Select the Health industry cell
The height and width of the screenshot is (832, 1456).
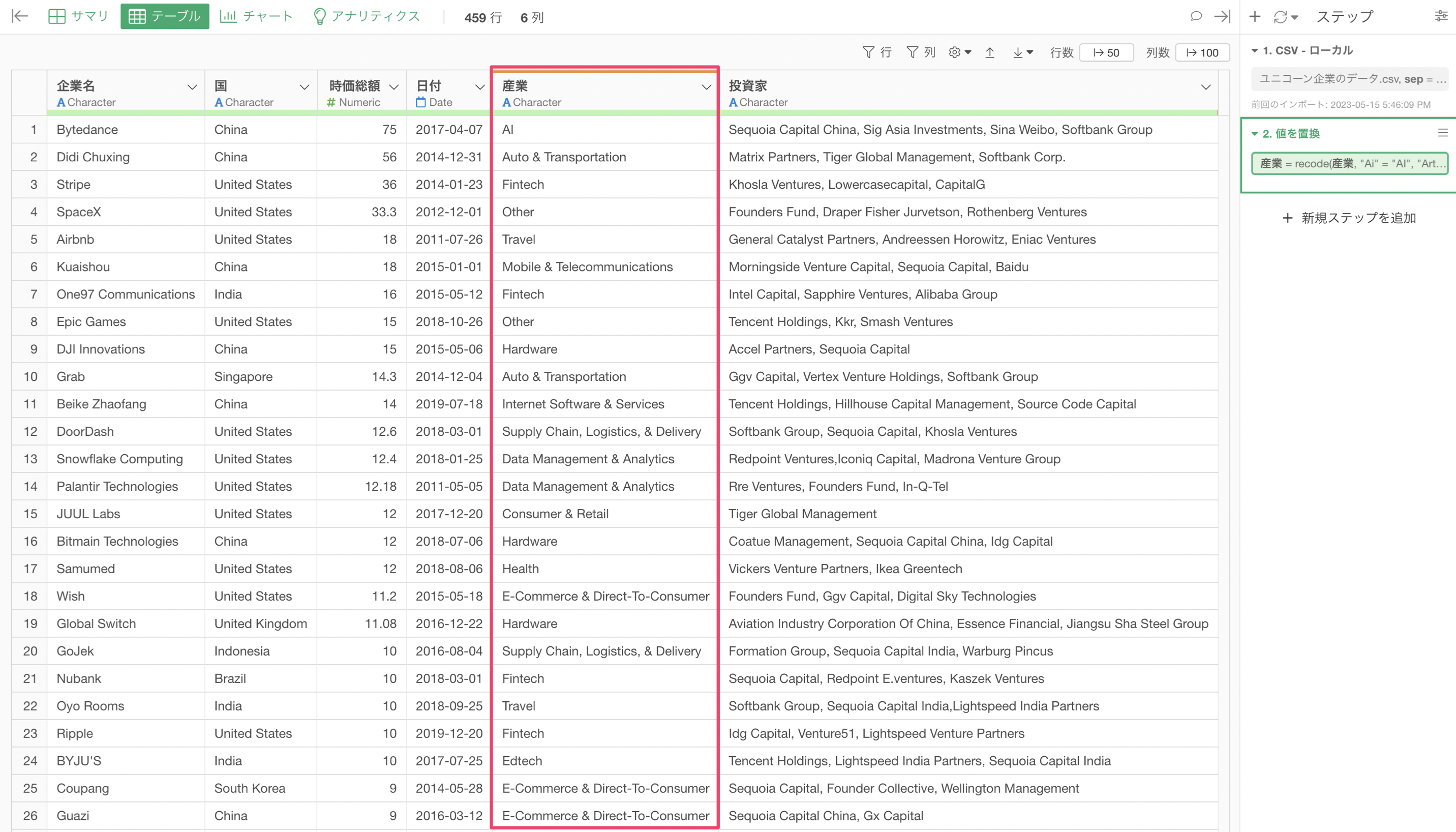pyautogui.click(x=604, y=569)
